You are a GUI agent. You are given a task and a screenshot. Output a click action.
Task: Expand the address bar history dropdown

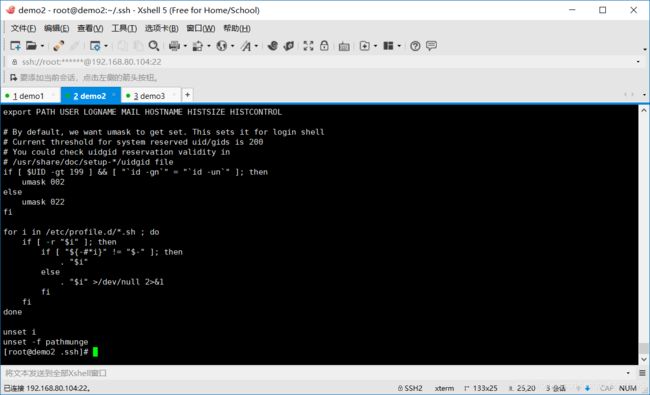coord(638,62)
